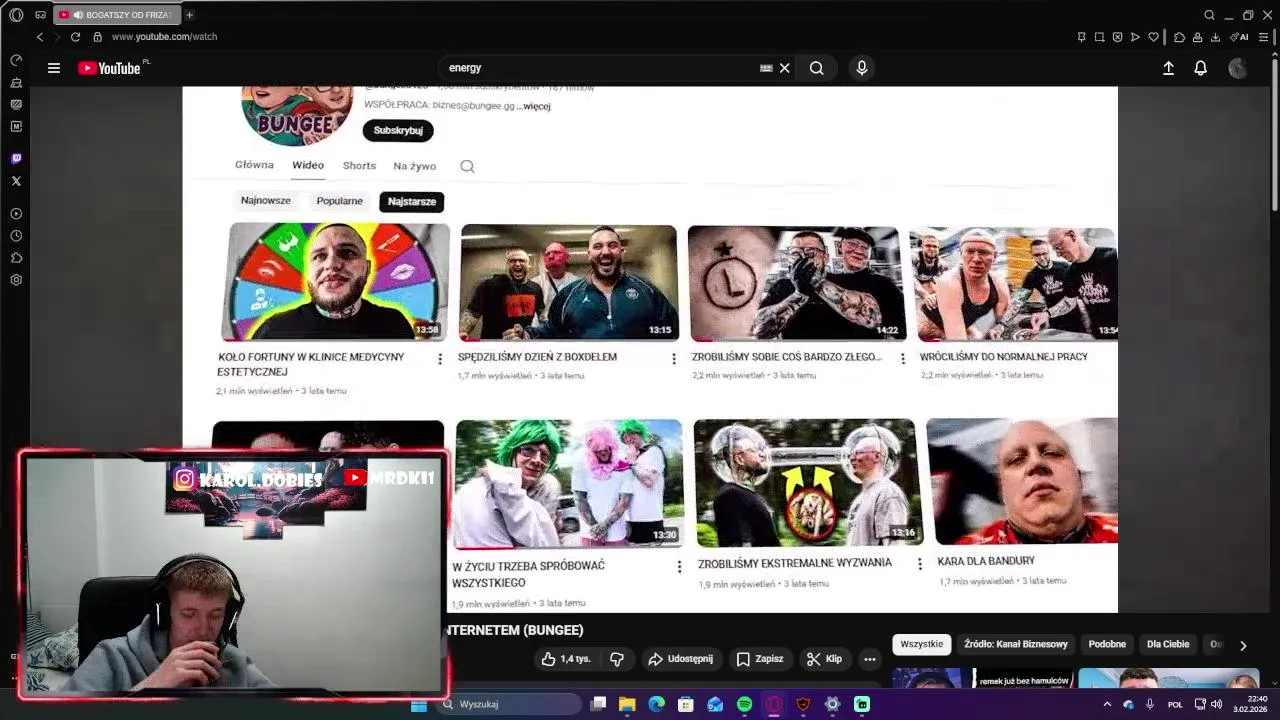This screenshot has height=720, width=1280.
Task: Share the video with Udostępnij
Action: tap(681, 659)
